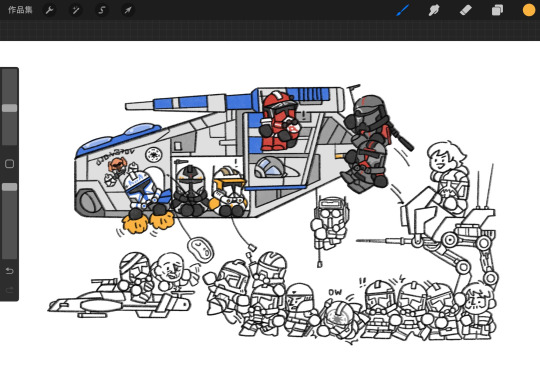Click the brush size slider handle
Viewport: 540px width, 377px height.
tap(10, 108)
